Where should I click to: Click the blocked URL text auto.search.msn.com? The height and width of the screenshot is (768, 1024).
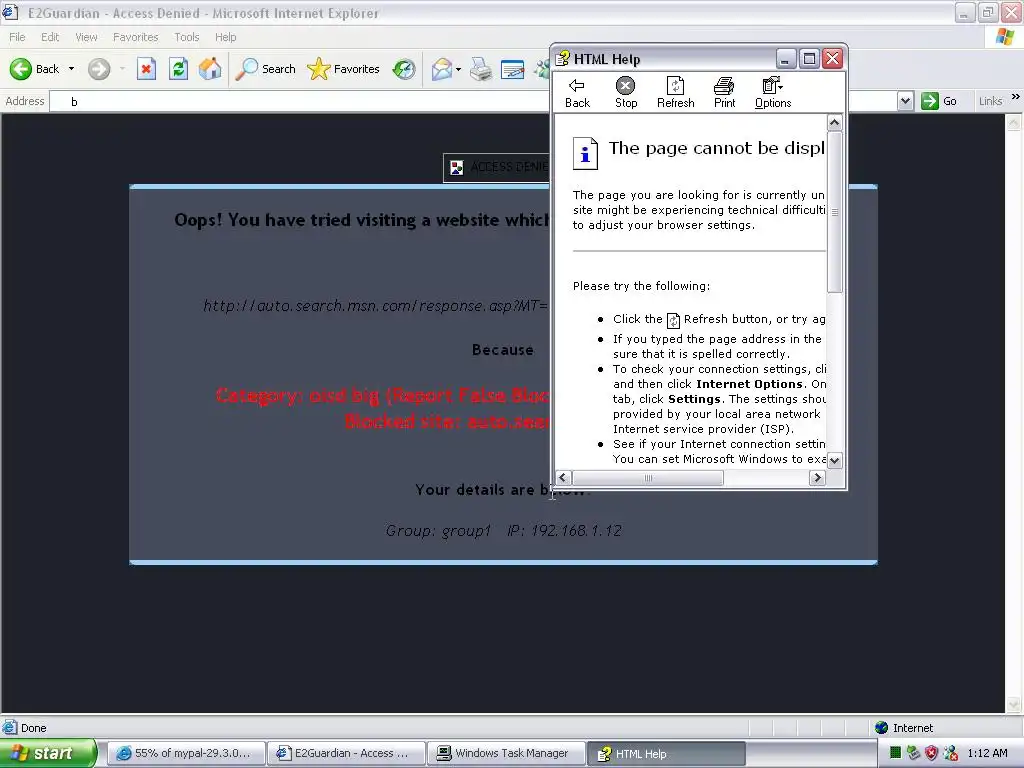[x=376, y=306]
